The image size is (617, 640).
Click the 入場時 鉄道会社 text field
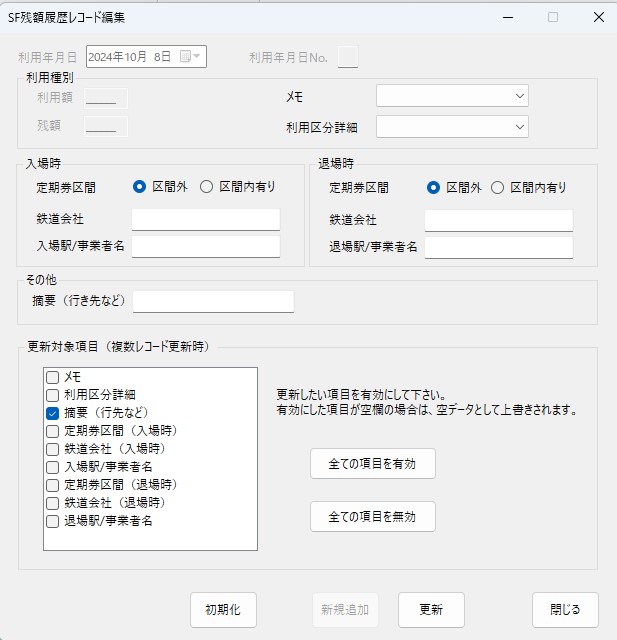pos(206,220)
